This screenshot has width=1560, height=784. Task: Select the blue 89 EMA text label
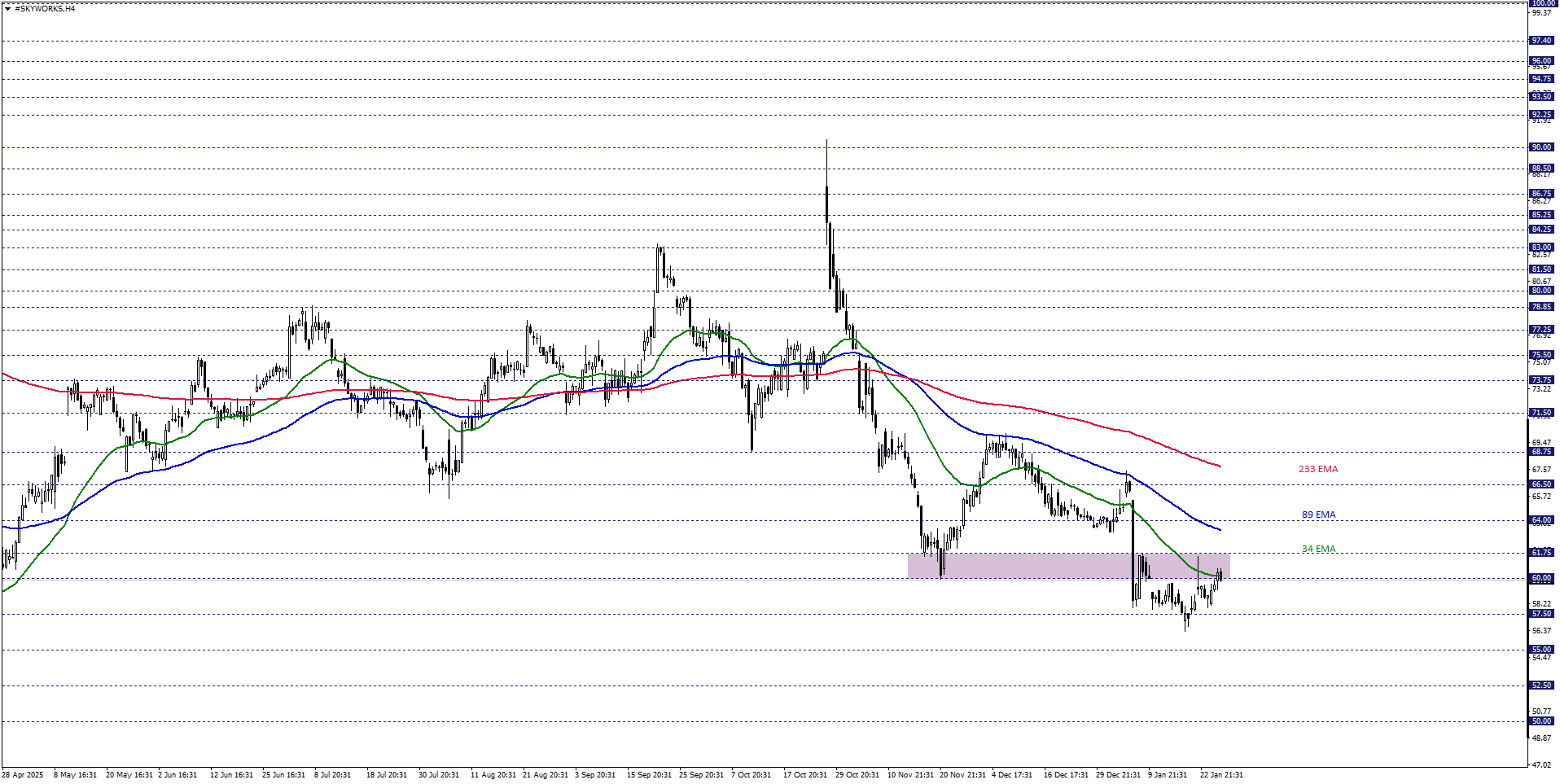tap(1318, 515)
